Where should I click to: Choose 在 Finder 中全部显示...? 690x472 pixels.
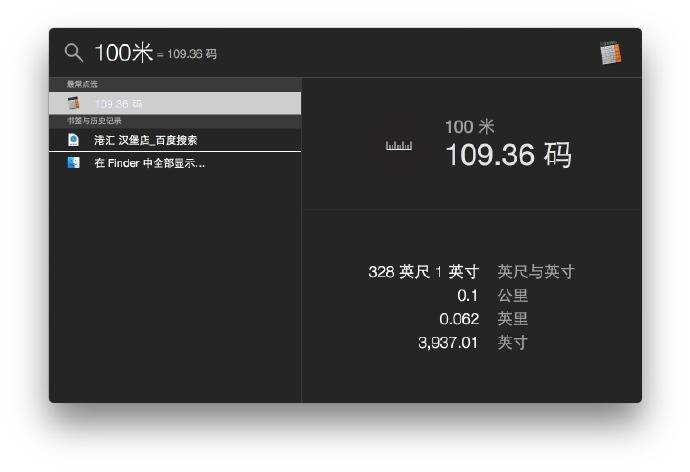[x=175, y=163]
